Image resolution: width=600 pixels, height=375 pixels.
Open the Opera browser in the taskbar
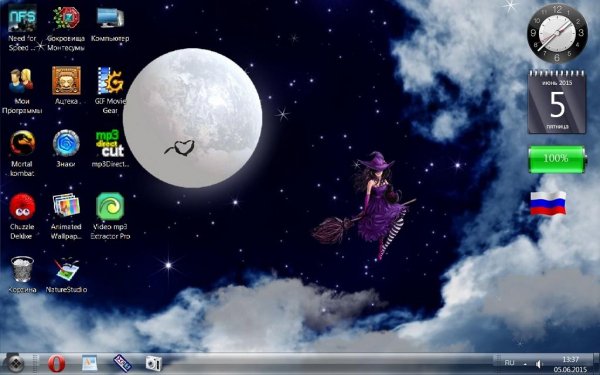click(x=57, y=363)
